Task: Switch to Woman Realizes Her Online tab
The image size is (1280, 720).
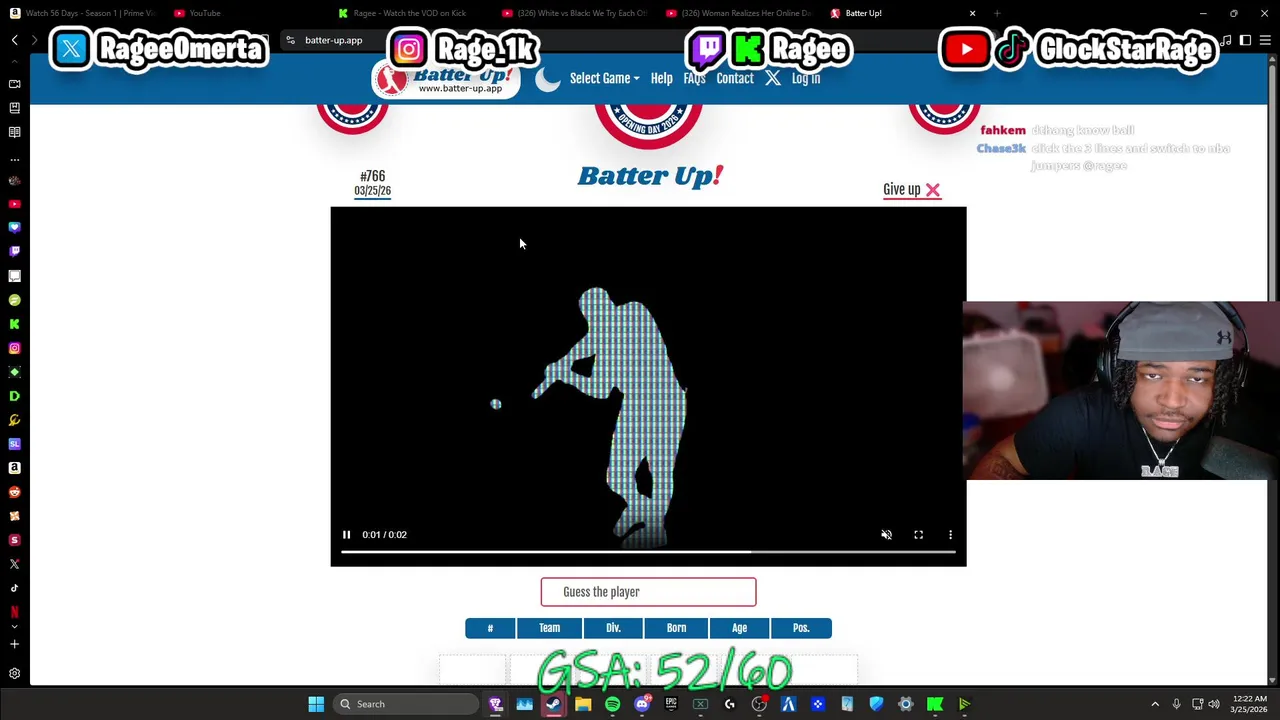Action: tap(740, 13)
